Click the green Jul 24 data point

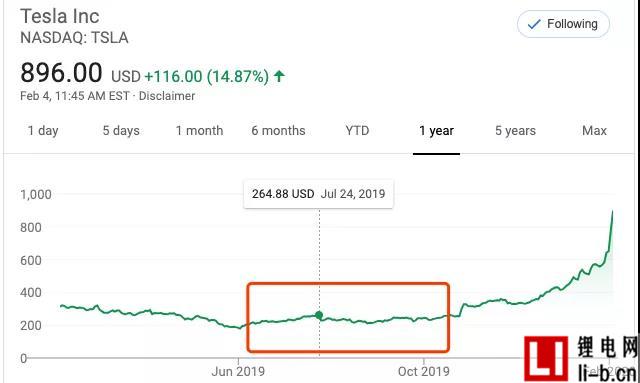tap(319, 315)
